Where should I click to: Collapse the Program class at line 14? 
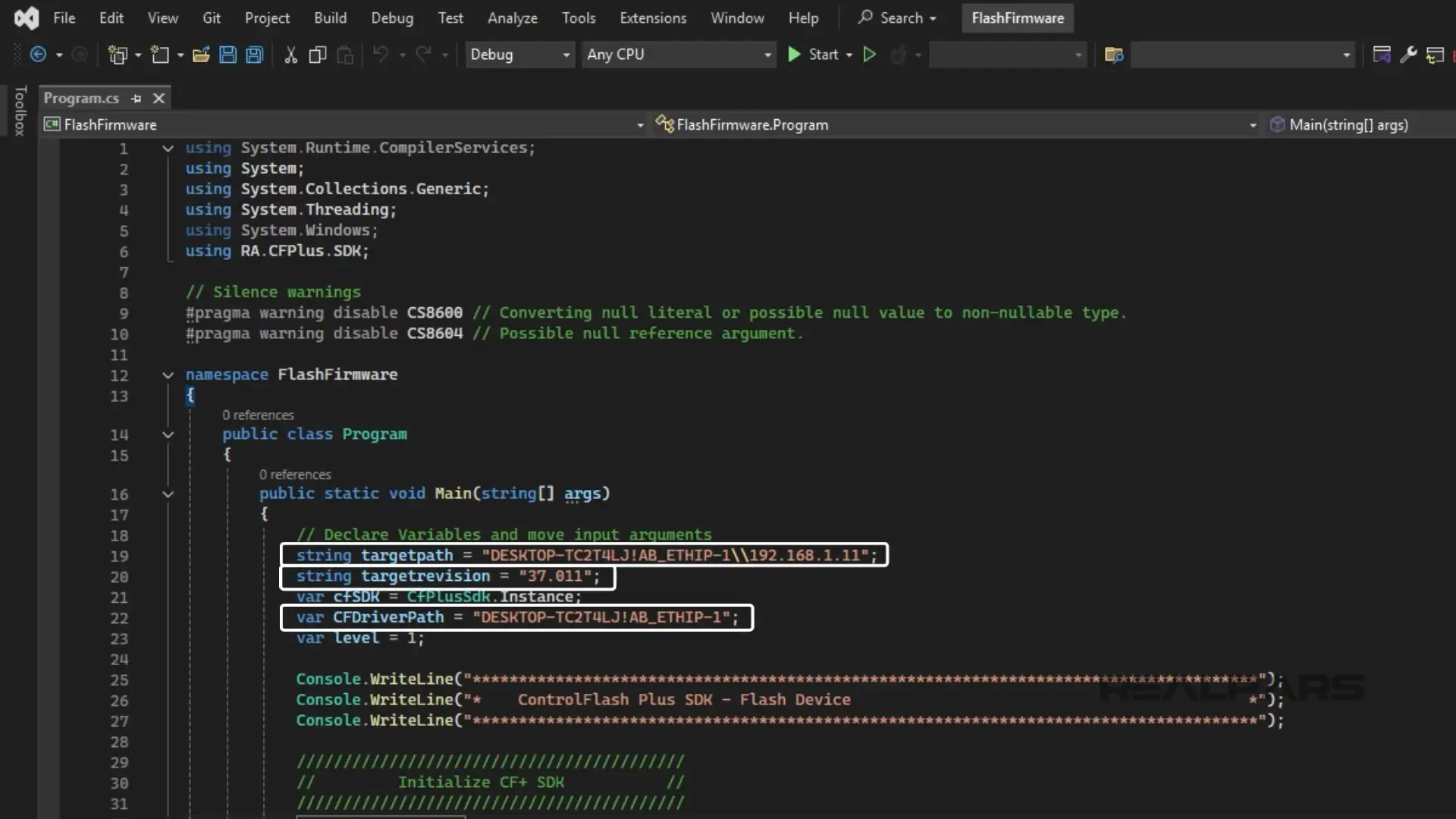pyautogui.click(x=168, y=435)
